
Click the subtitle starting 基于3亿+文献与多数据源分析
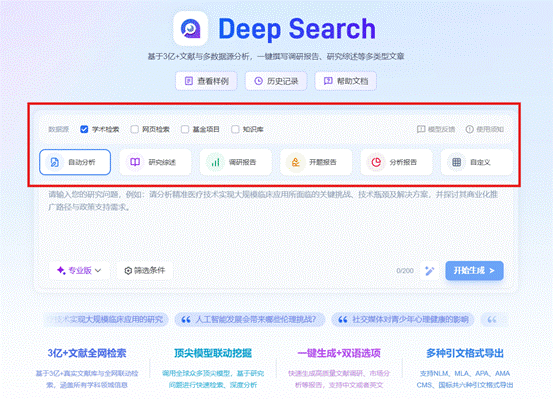pos(276,56)
